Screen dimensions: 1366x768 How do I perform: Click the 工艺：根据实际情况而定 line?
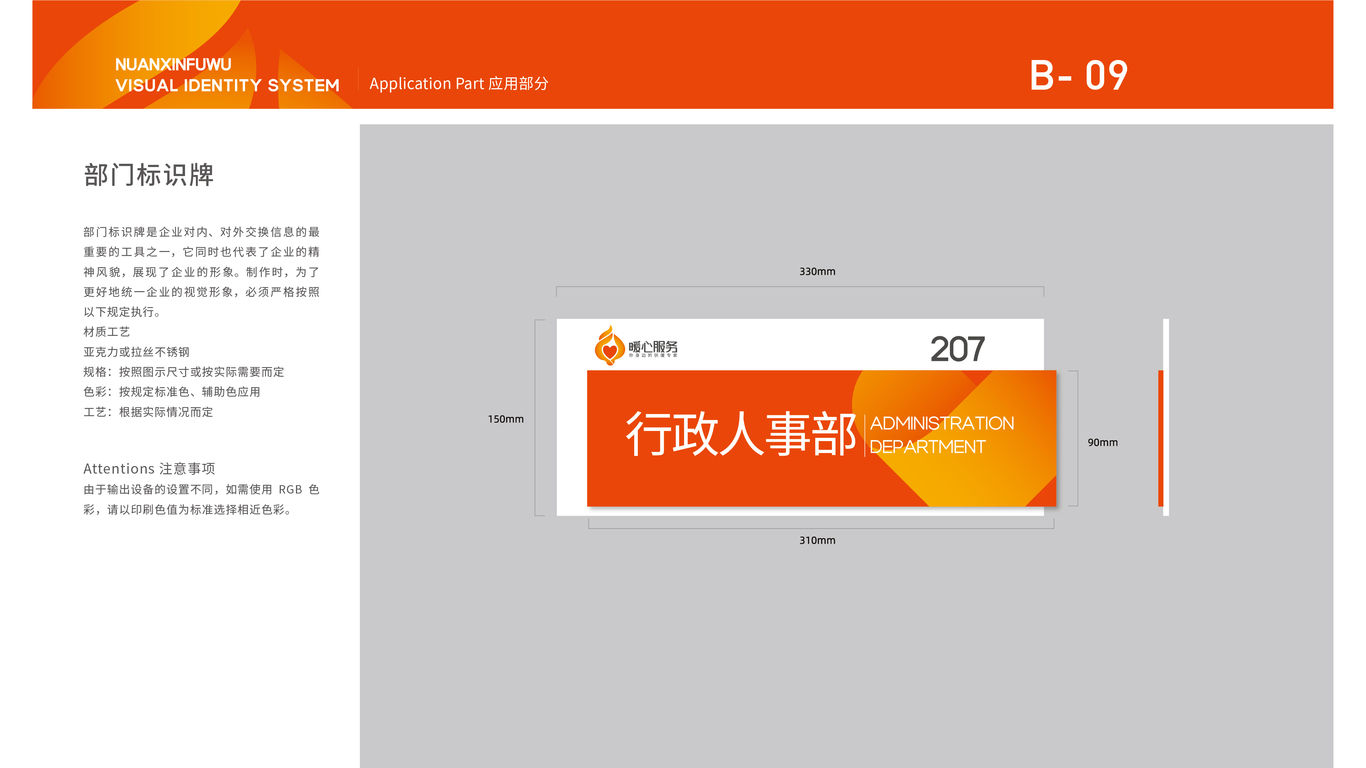point(149,412)
